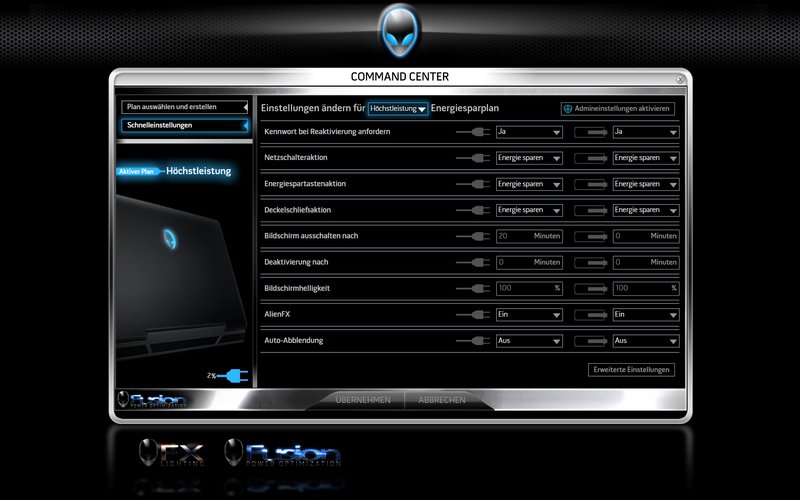Open battery Auto-Abblendung Aus dropdown
This screenshot has width=800, height=500.
[646, 341]
